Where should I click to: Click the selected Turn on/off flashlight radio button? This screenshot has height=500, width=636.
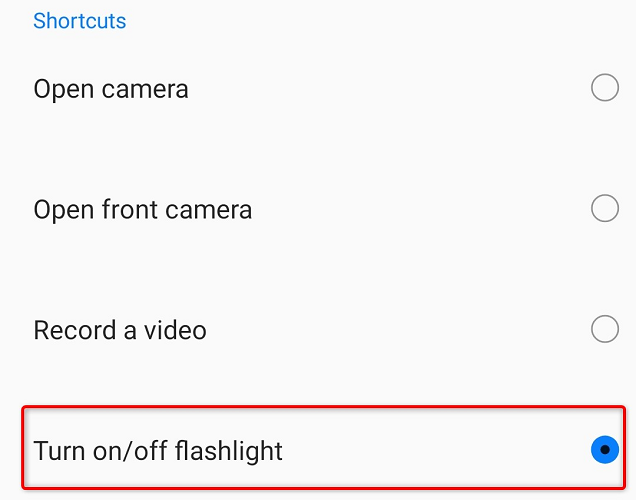pos(605,450)
